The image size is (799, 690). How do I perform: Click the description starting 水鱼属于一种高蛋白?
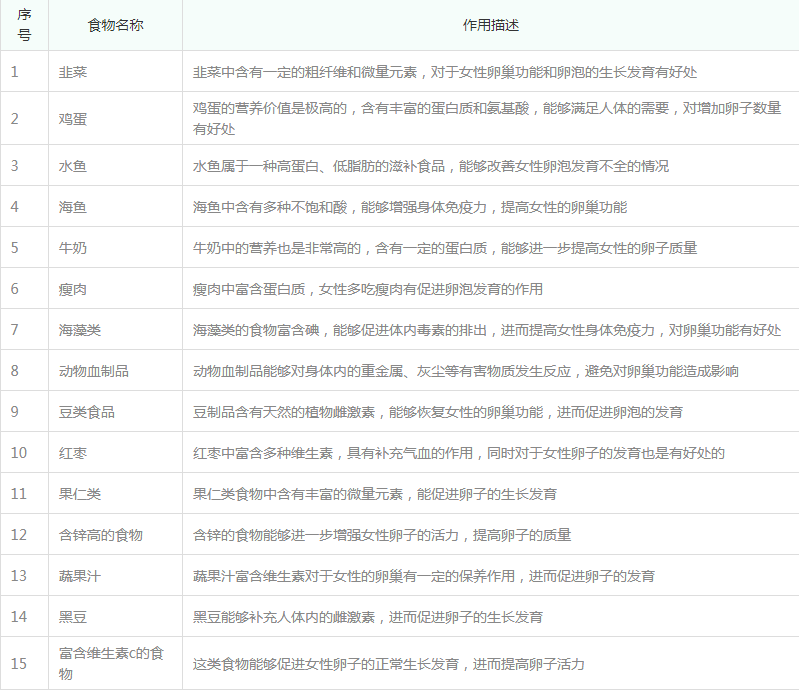(431, 166)
